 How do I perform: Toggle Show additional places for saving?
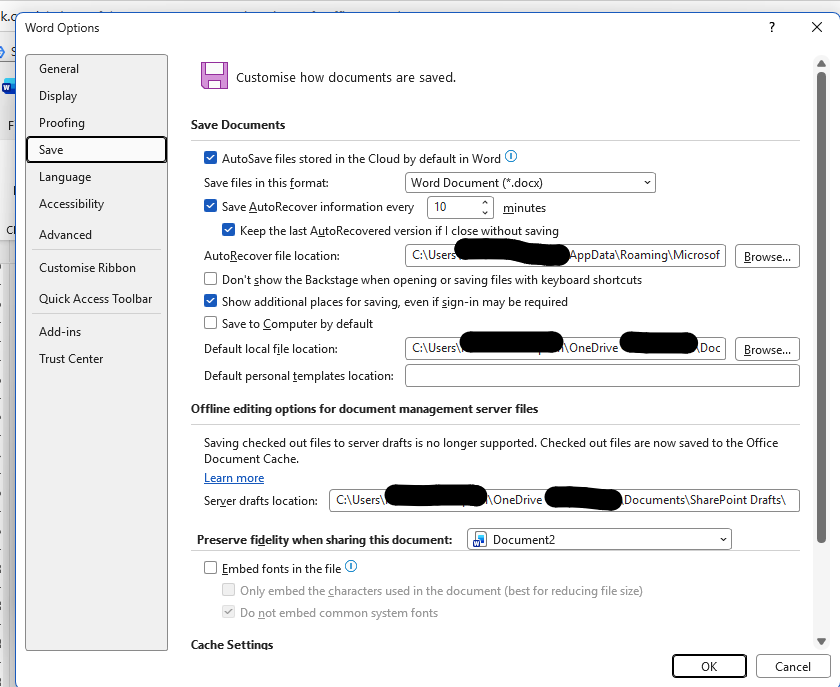click(x=211, y=301)
